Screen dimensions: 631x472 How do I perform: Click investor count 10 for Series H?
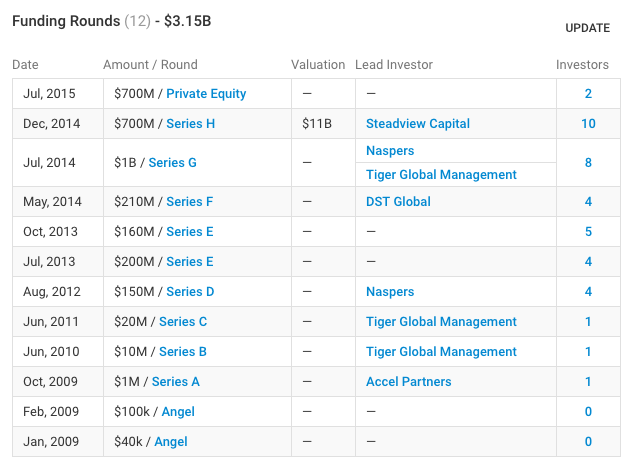click(588, 124)
